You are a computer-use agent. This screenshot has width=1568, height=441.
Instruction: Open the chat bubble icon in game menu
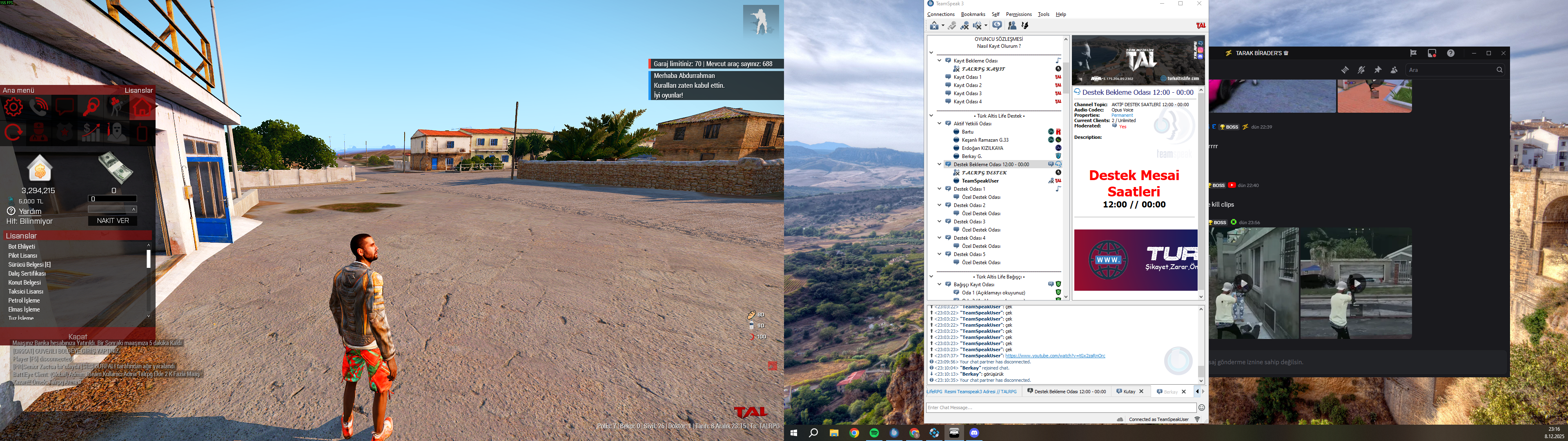tap(65, 108)
